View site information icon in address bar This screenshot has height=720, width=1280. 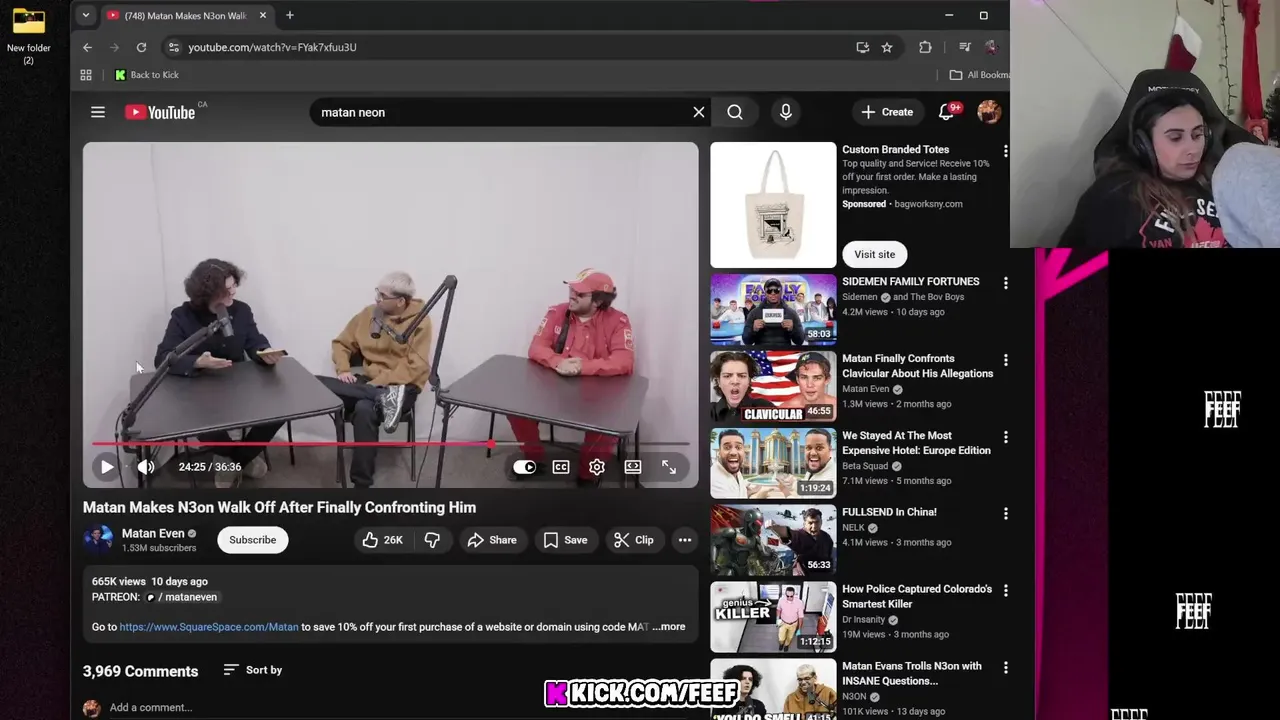tap(174, 47)
